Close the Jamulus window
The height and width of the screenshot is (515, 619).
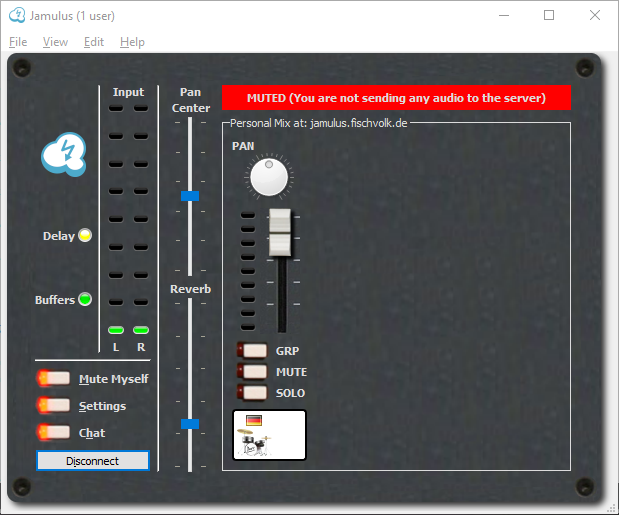coord(595,15)
